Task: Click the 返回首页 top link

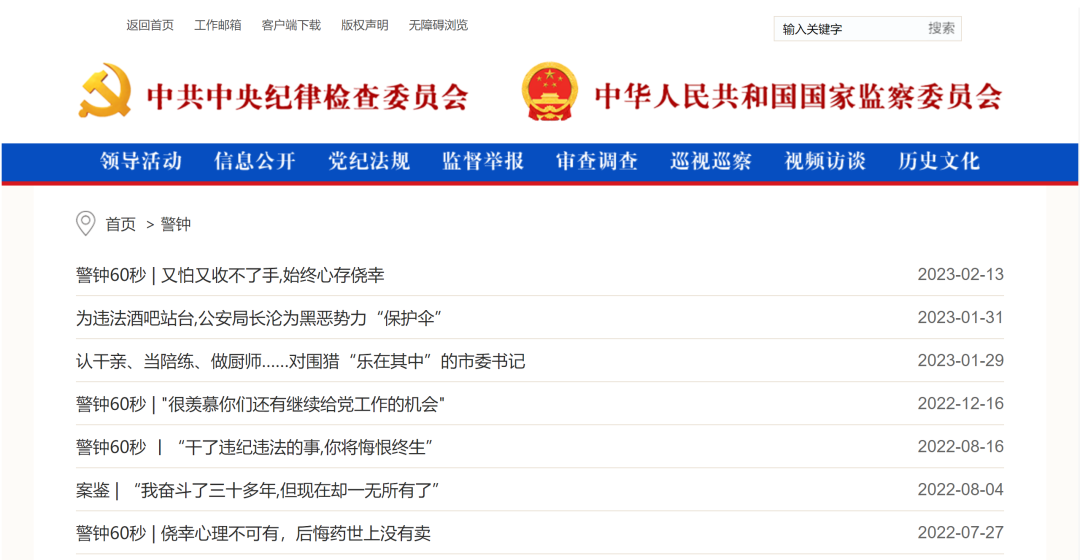Action: [150, 25]
